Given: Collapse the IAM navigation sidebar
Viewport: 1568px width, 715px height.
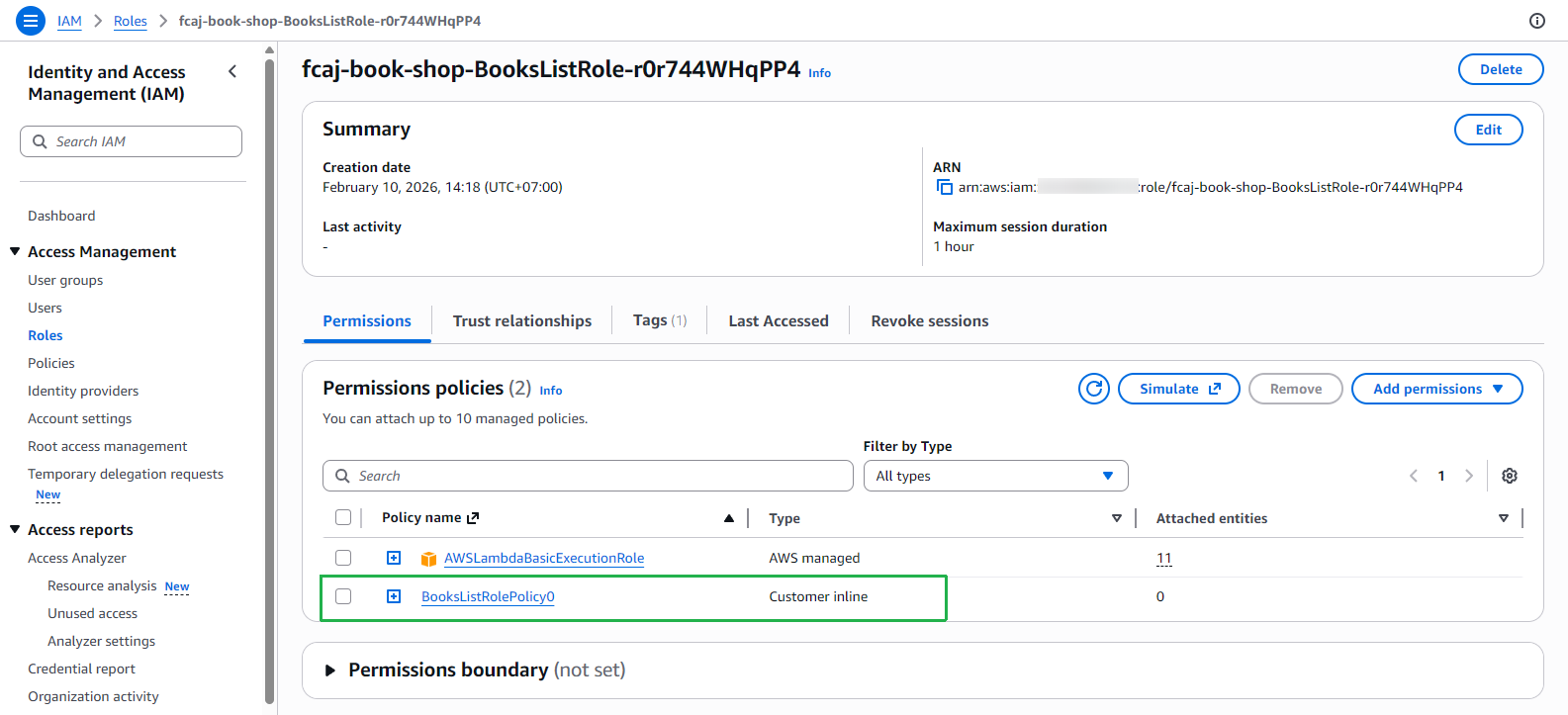Looking at the screenshot, I should (x=232, y=71).
